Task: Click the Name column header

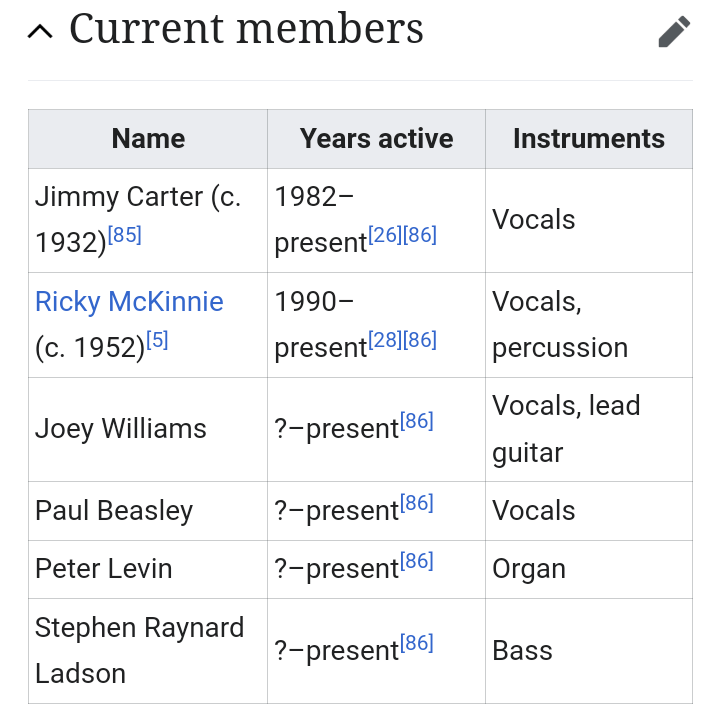Action: [148, 139]
